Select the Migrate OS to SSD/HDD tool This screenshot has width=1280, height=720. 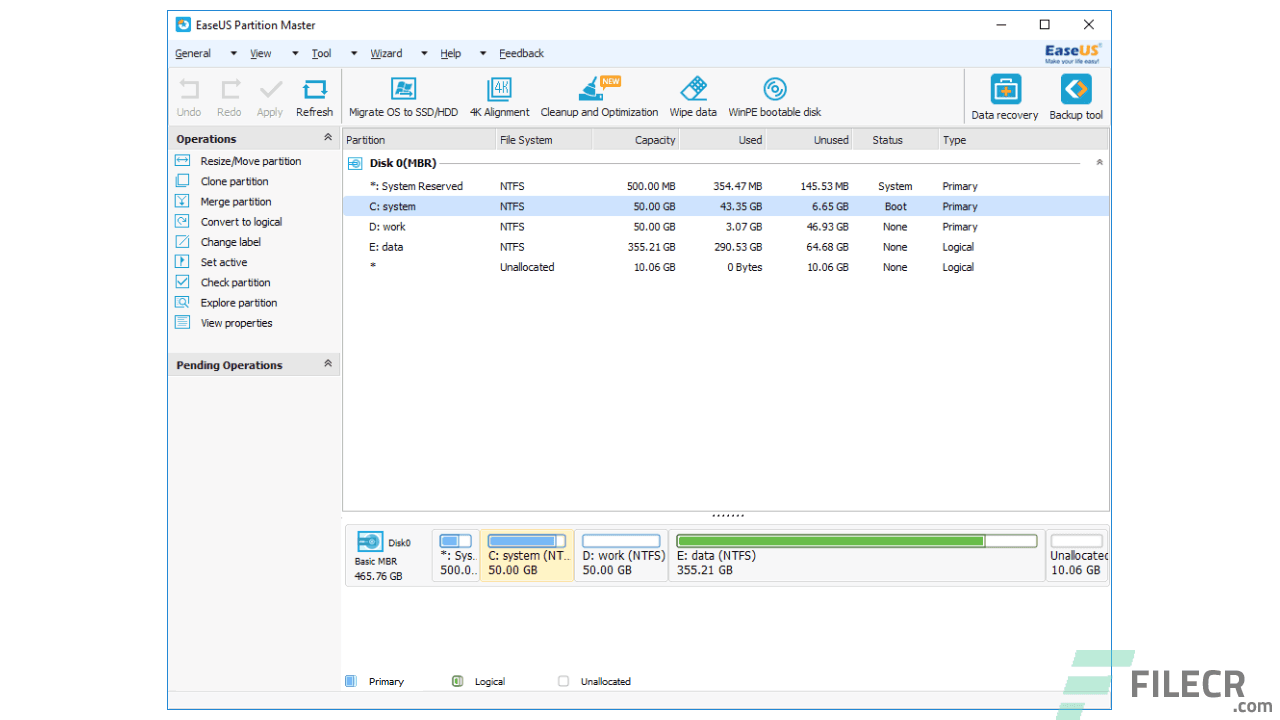[402, 95]
